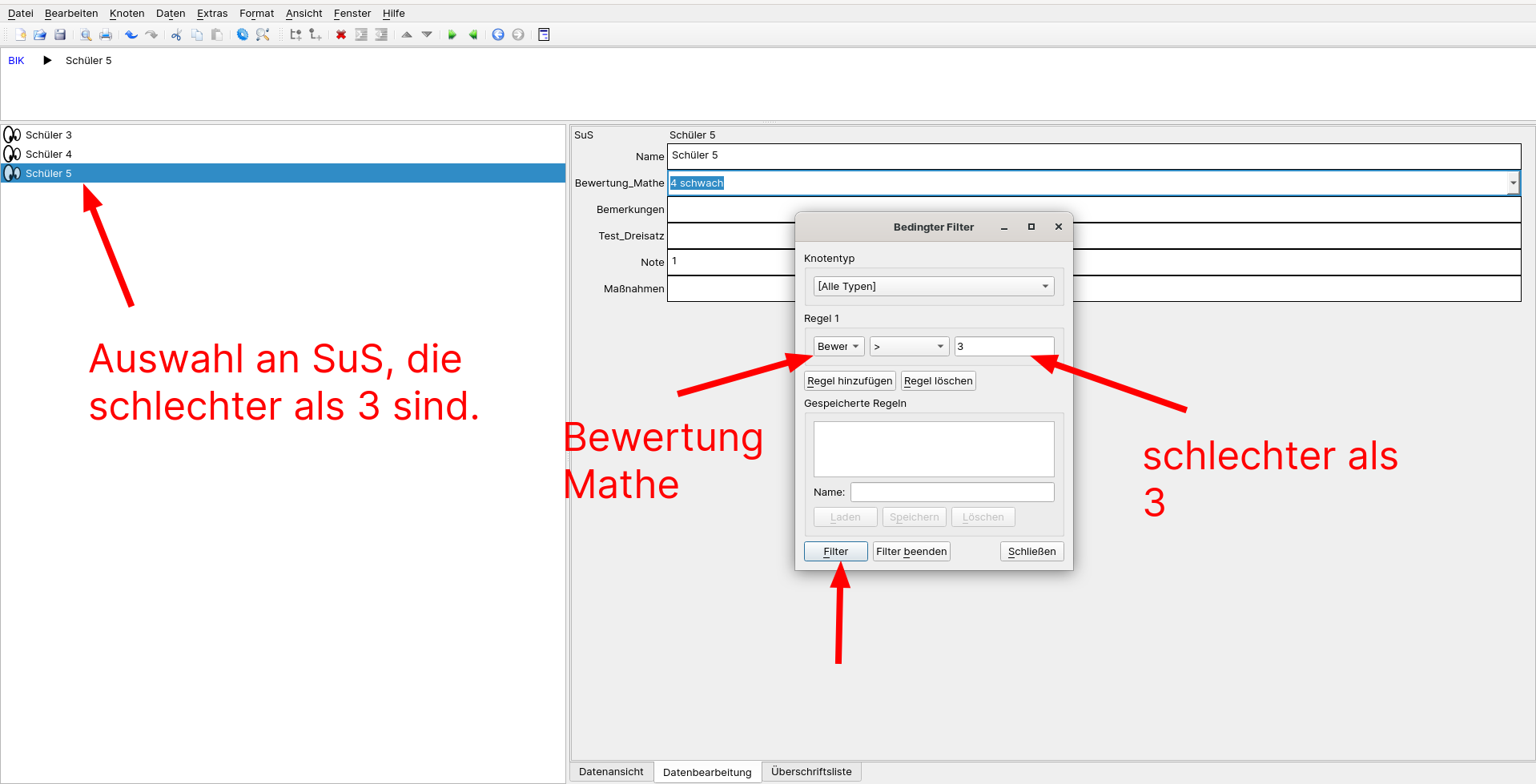This screenshot has height=784, width=1536.
Task: Move node down with triangle icon
Action: click(x=427, y=34)
